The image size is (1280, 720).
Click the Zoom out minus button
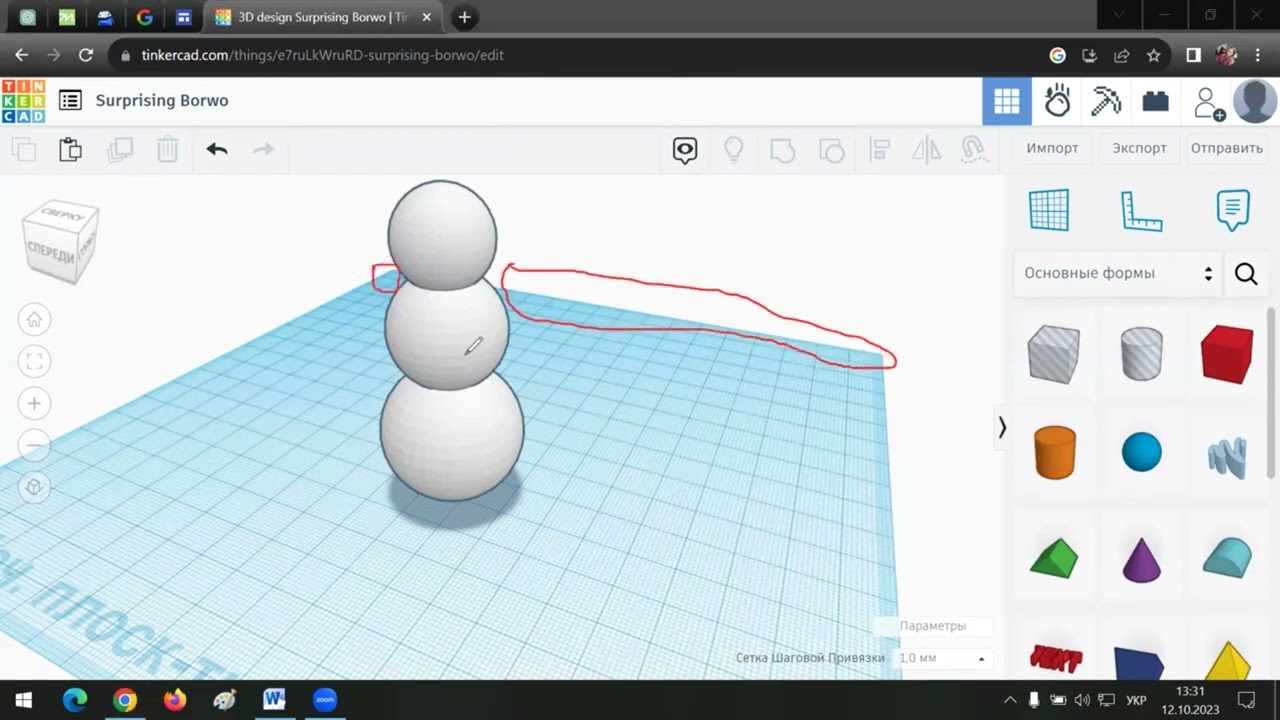(34, 446)
